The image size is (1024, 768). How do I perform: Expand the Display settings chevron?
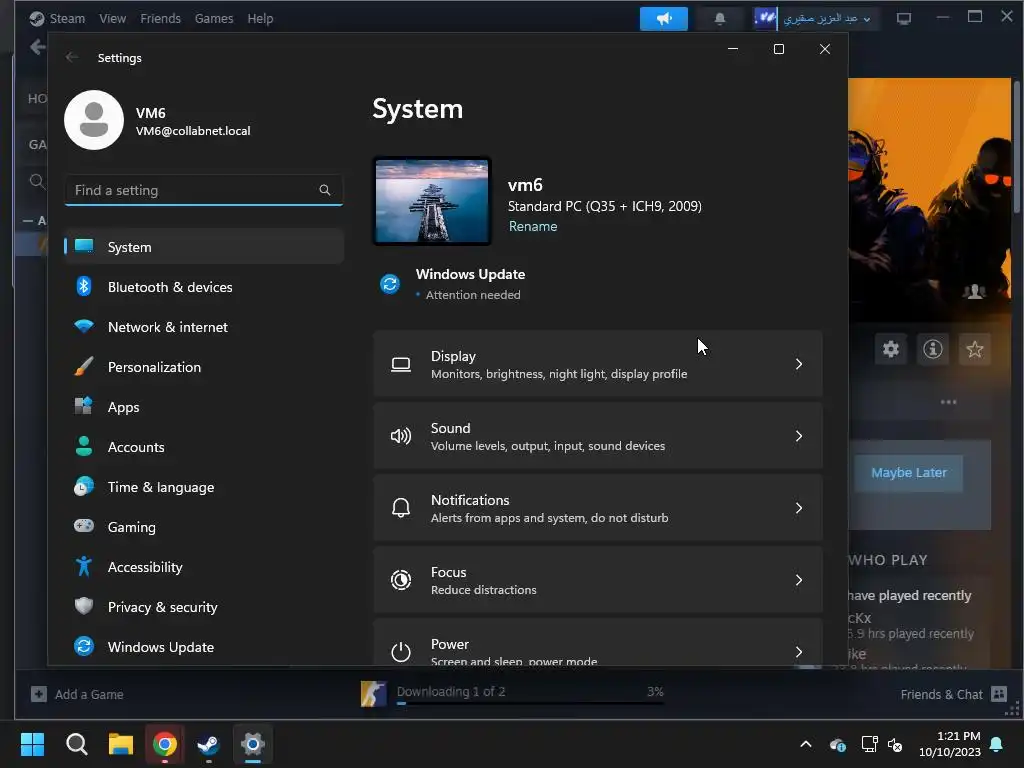(x=799, y=364)
